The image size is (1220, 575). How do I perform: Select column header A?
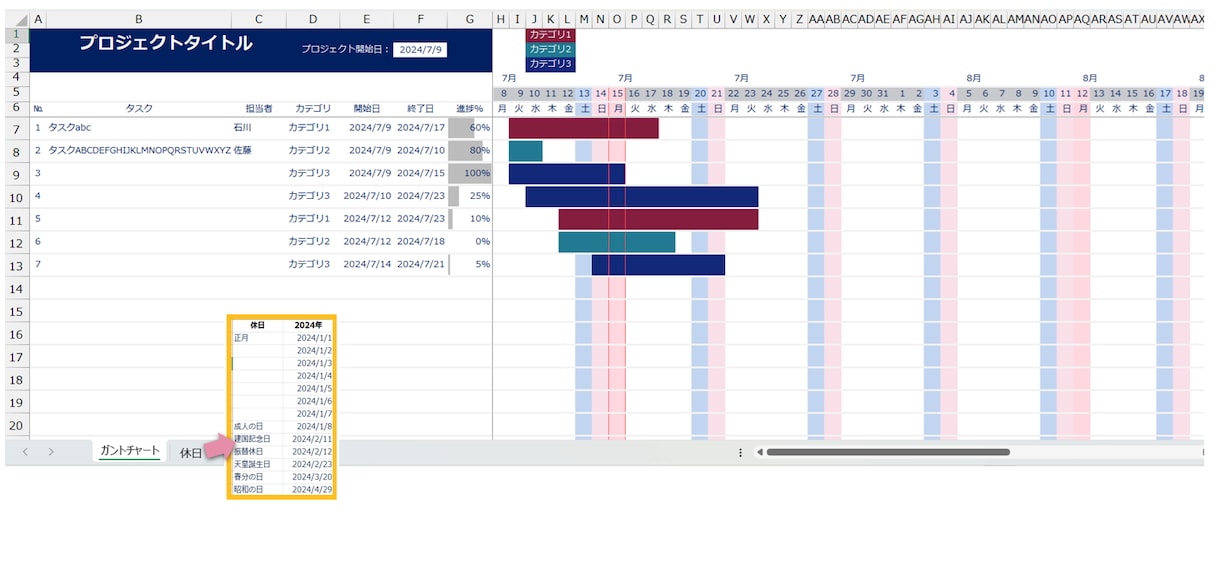point(38,20)
